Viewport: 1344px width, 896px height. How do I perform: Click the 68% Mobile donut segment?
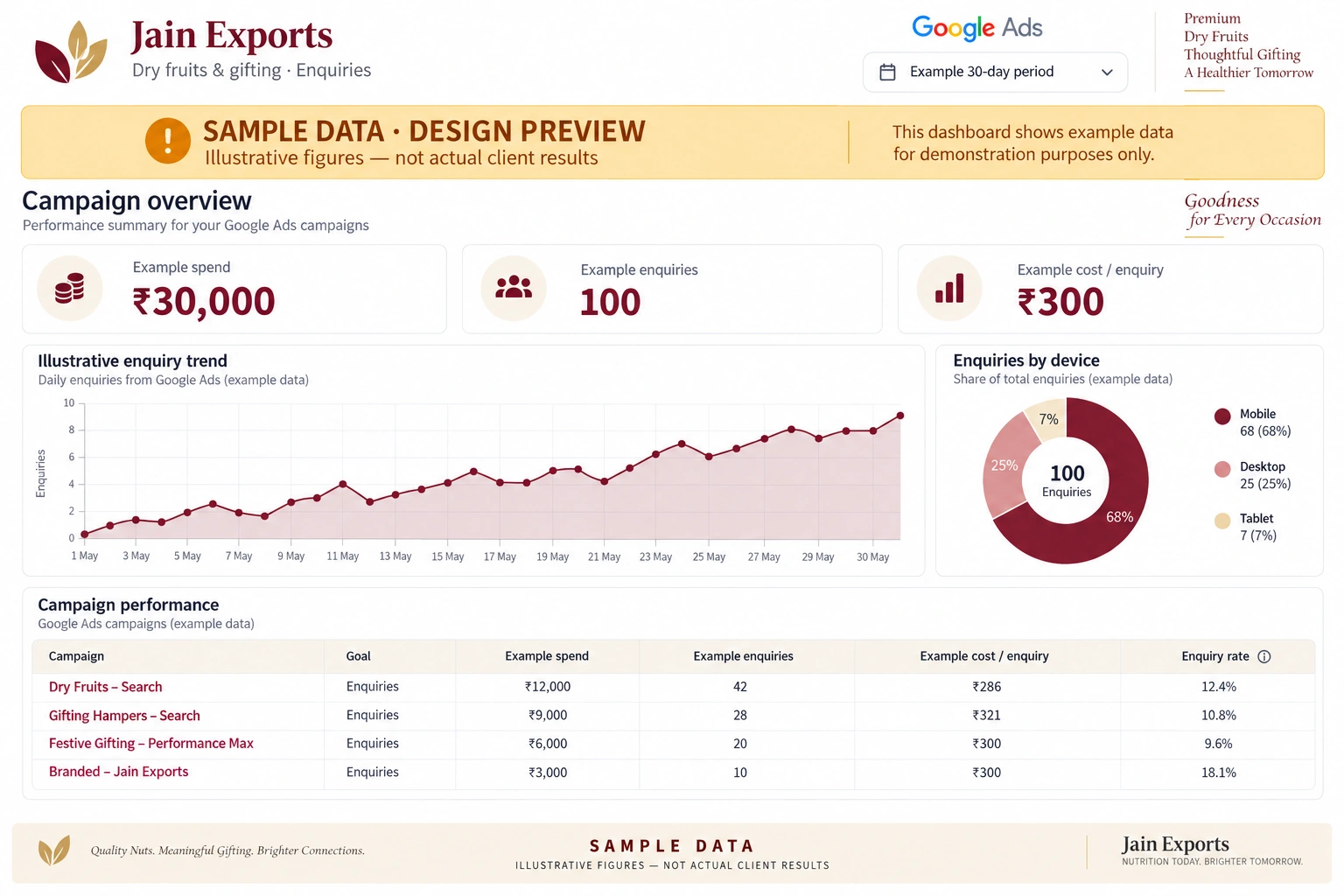coord(1121,516)
